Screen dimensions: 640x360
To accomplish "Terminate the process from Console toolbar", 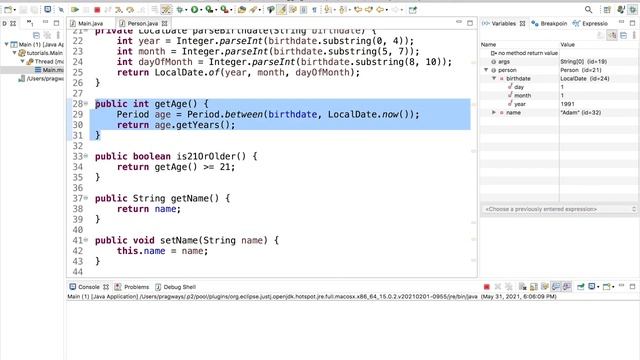I will pyautogui.click(x=487, y=287).
